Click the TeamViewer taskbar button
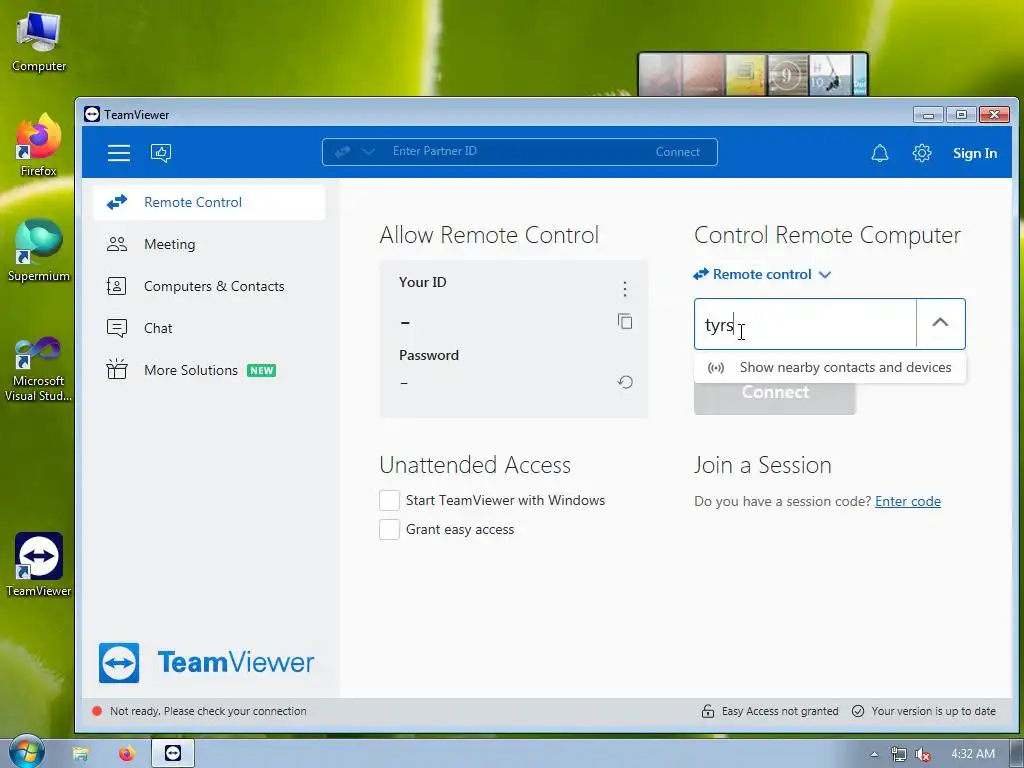This screenshot has width=1024, height=768. [173, 753]
